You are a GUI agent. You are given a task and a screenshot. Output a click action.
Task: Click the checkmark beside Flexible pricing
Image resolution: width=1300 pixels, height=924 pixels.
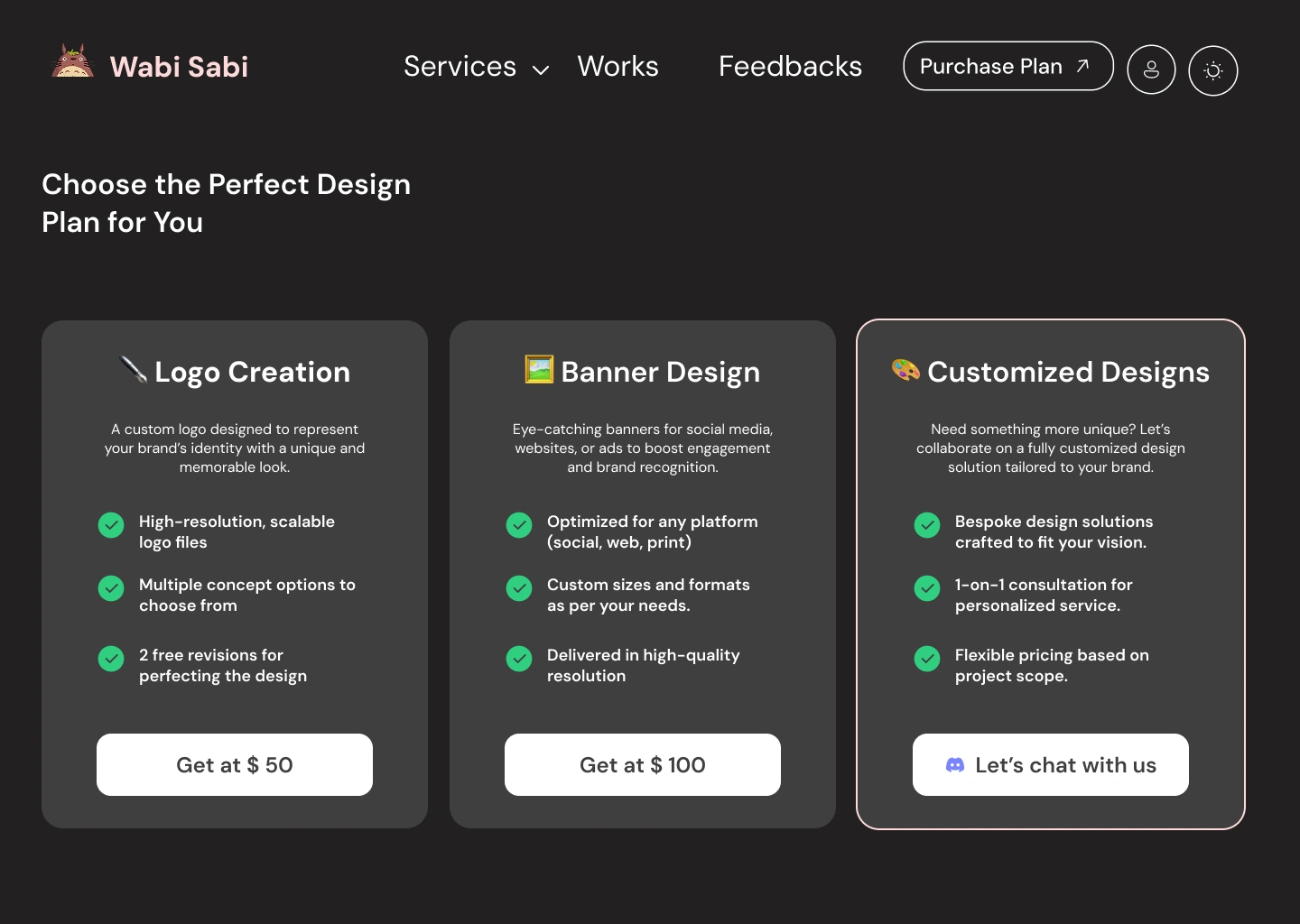click(x=927, y=659)
